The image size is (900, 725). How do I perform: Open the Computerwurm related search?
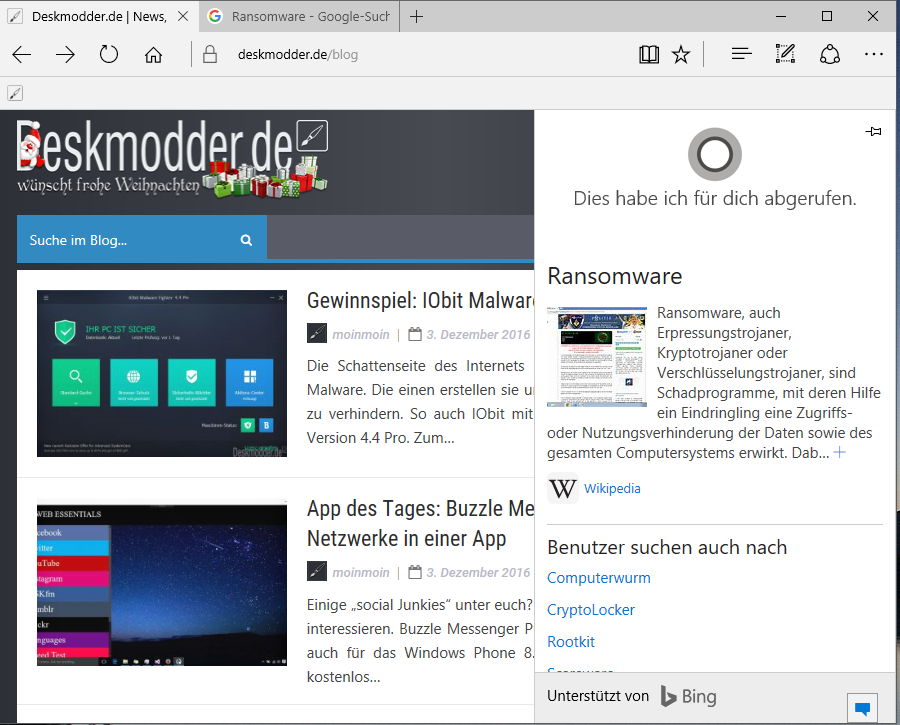click(599, 578)
